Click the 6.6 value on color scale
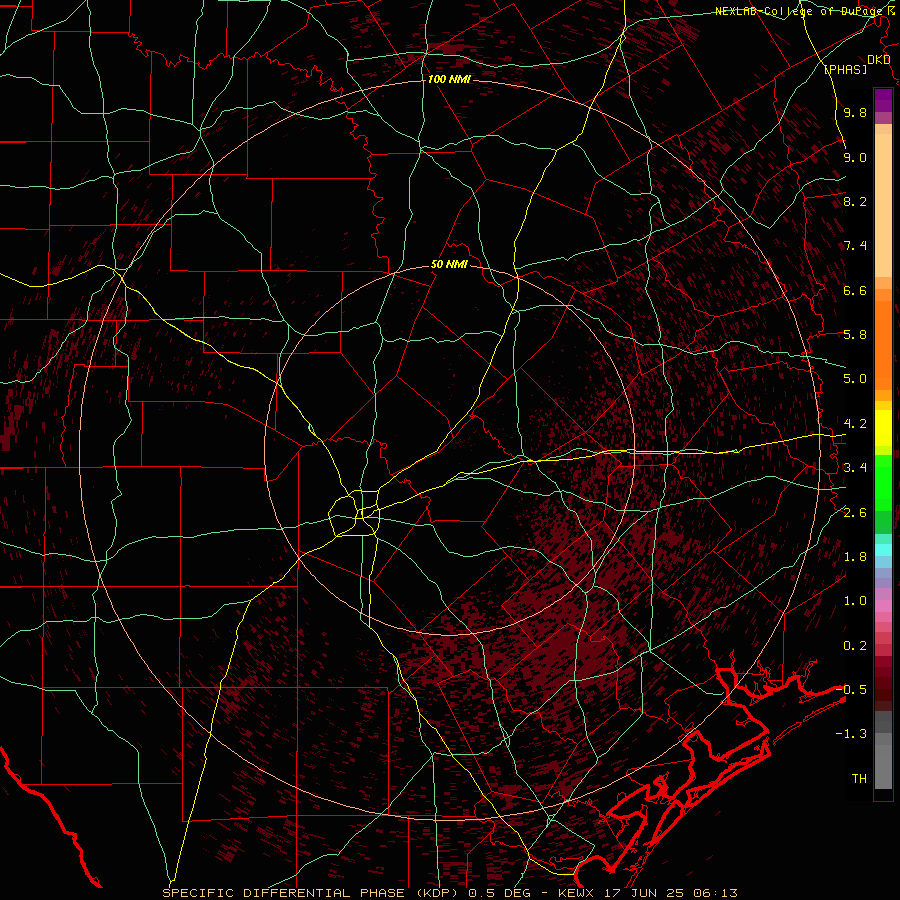The width and height of the screenshot is (900, 900). [855, 290]
